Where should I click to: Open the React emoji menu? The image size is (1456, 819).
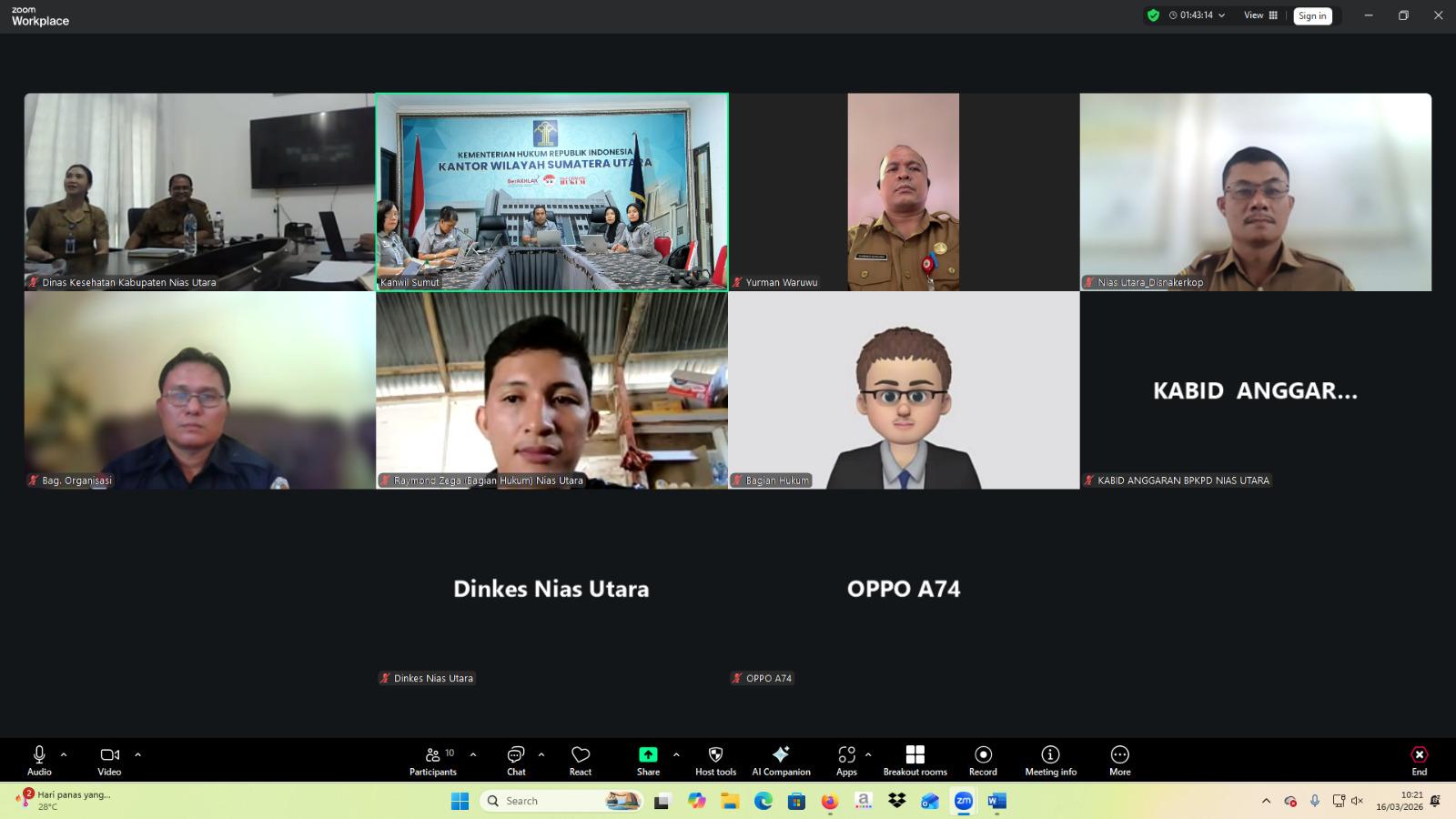coord(581,761)
